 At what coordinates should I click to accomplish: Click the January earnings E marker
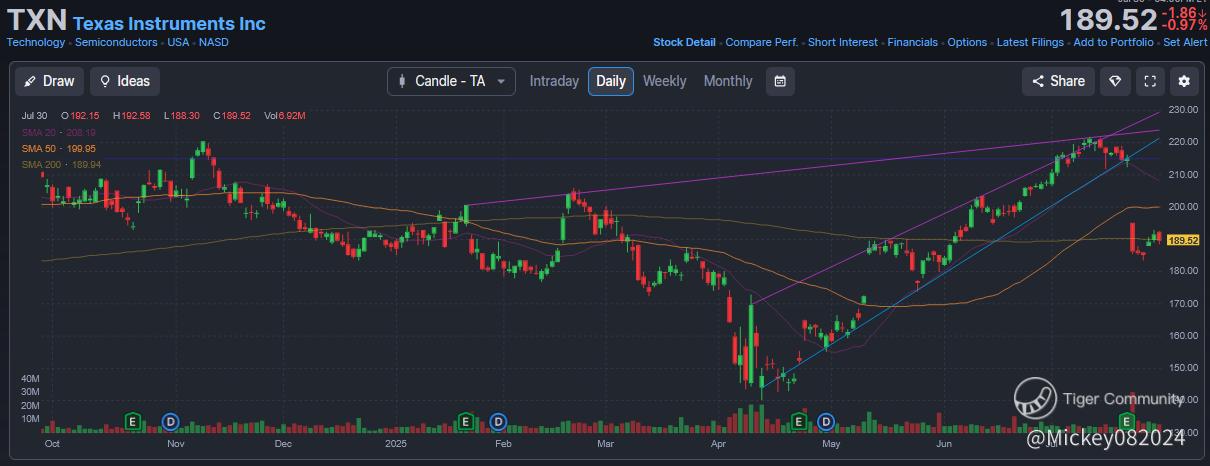[x=465, y=421]
